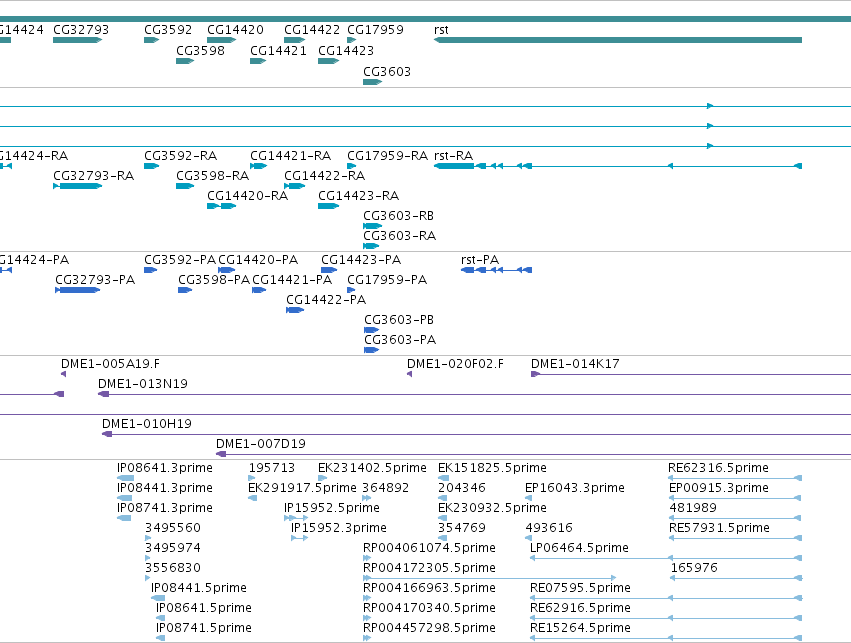Click the CG3603-PA protein label
The image size is (851, 643).
[400, 340]
